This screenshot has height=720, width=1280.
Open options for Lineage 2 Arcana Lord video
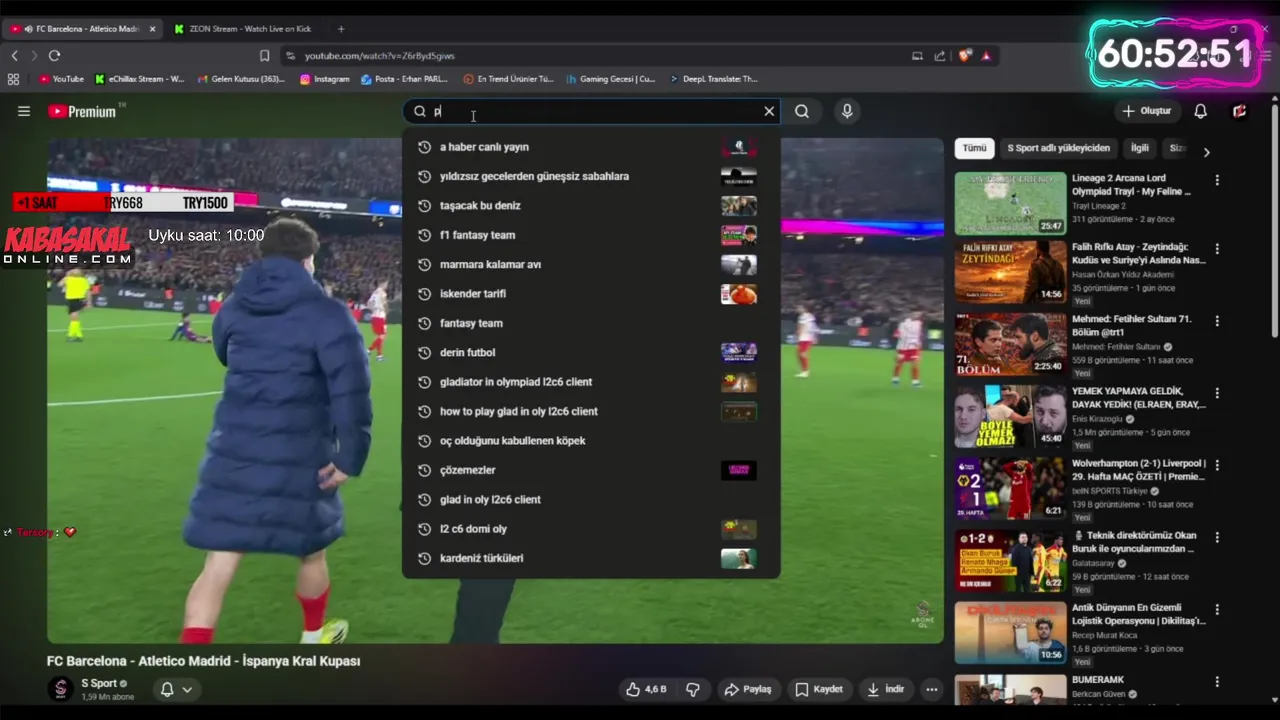(x=1217, y=180)
